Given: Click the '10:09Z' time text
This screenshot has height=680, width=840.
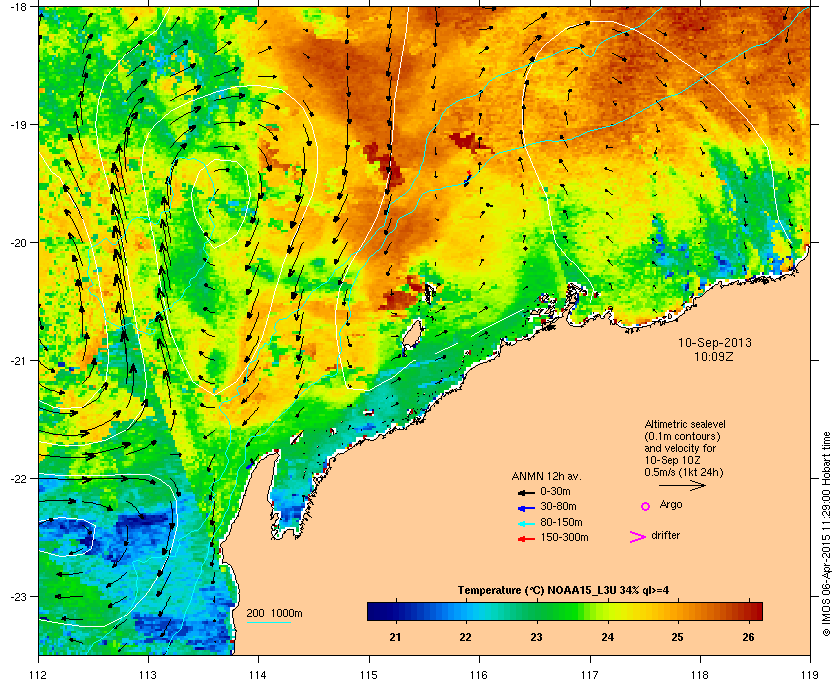Looking at the screenshot, I should point(714,356).
